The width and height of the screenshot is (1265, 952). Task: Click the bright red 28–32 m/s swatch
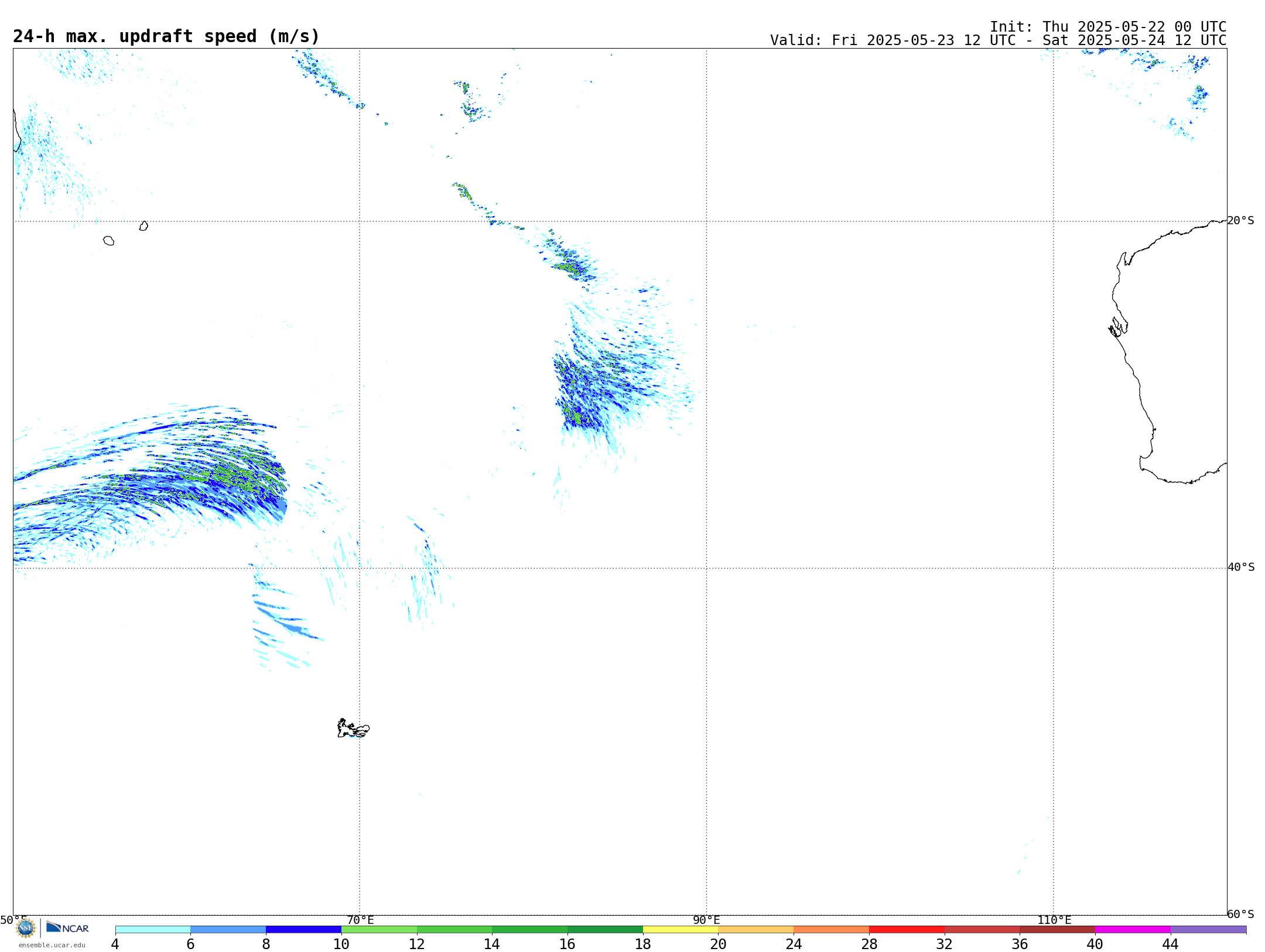click(907, 929)
